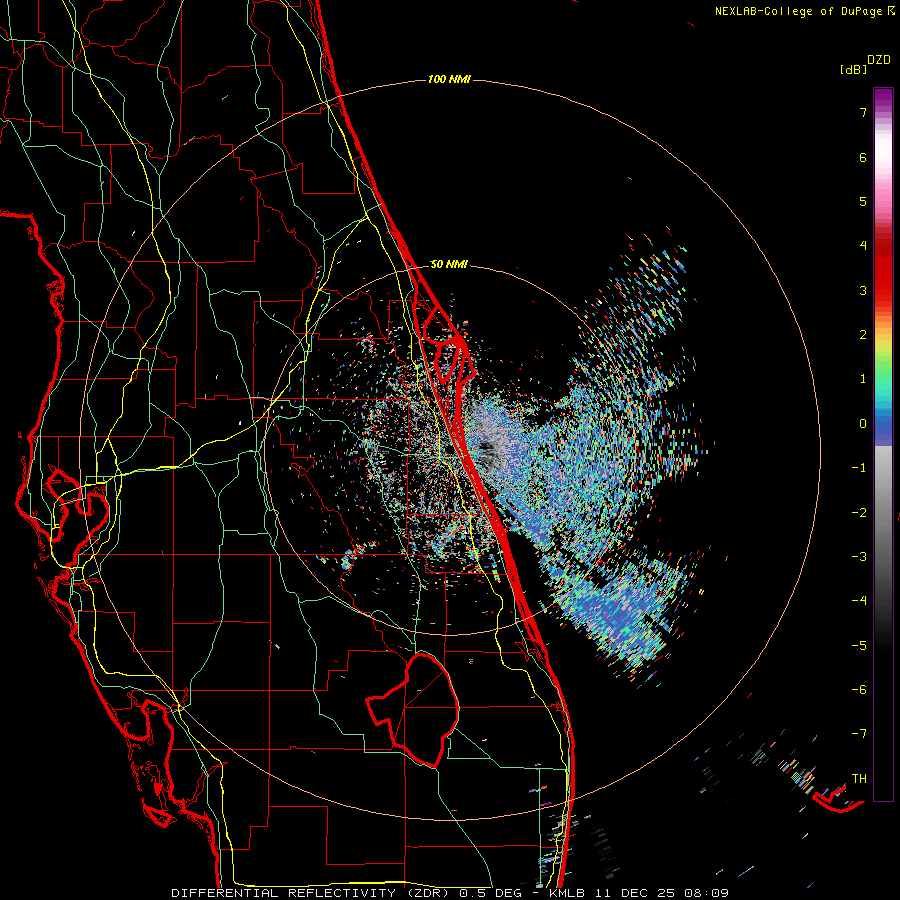900x900 pixels.
Task: Click the -7 value on color scale
Action: click(859, 734)
